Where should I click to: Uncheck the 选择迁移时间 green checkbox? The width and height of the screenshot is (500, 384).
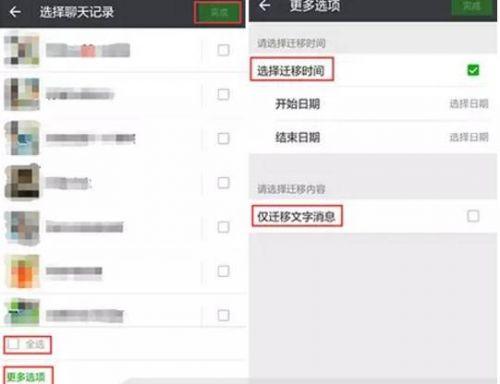[473, 70]
